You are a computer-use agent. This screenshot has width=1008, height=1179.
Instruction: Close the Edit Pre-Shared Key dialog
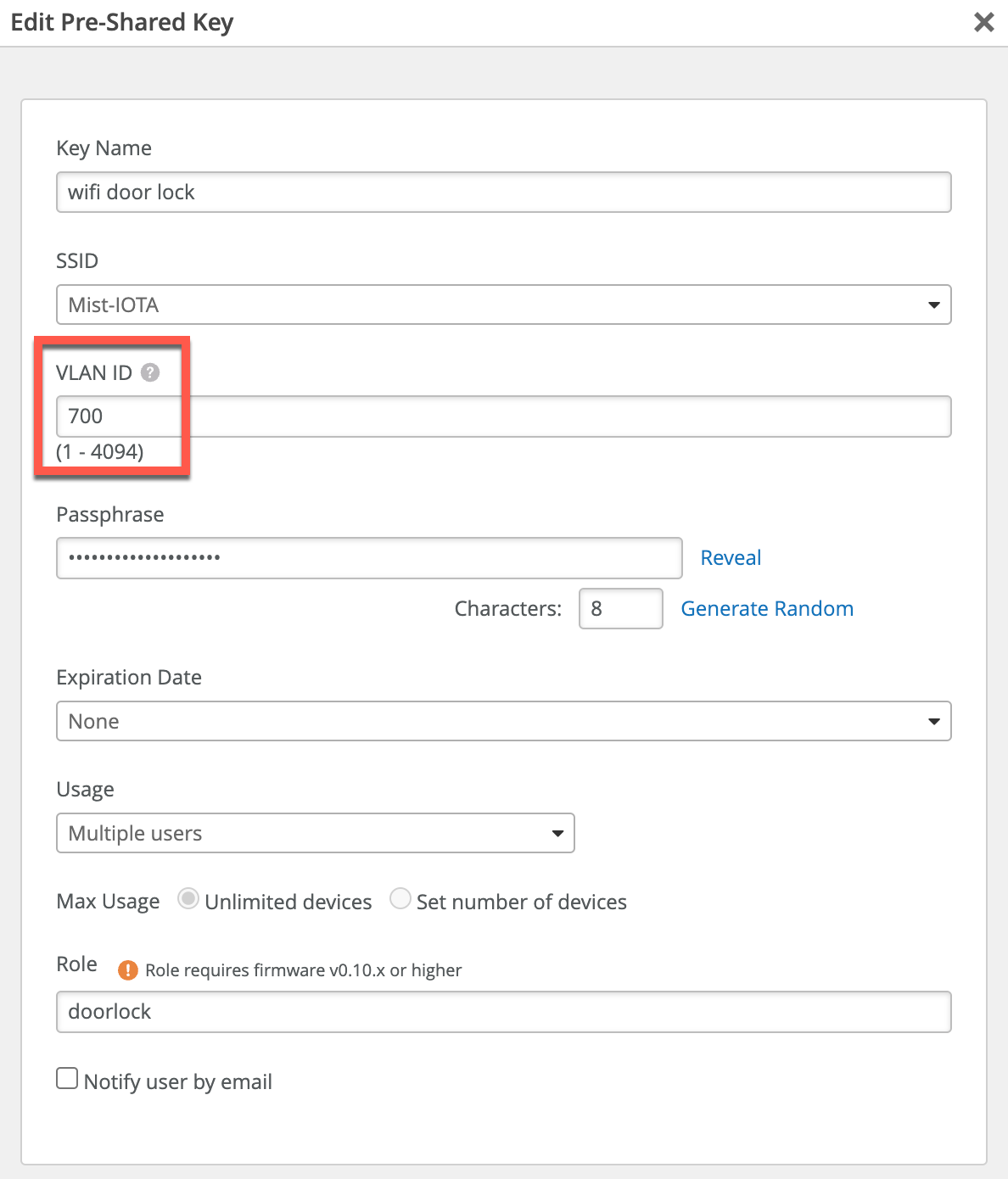[983, 22]
